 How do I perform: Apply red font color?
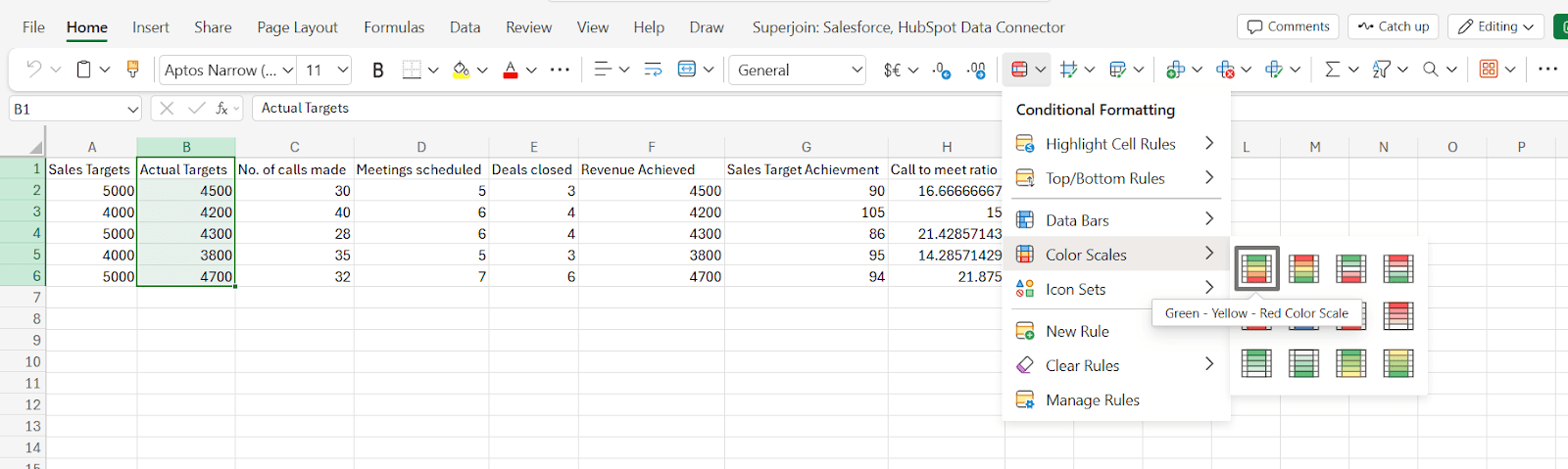pos(510,70)
